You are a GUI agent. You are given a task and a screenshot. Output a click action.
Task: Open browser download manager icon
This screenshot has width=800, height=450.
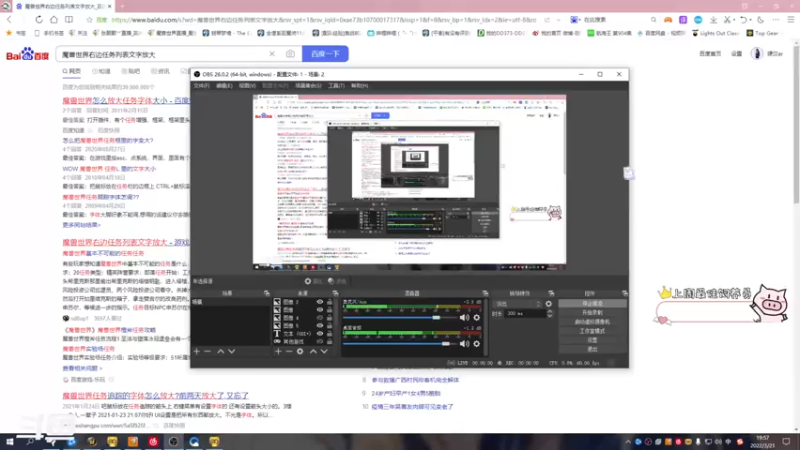point(713,20)
